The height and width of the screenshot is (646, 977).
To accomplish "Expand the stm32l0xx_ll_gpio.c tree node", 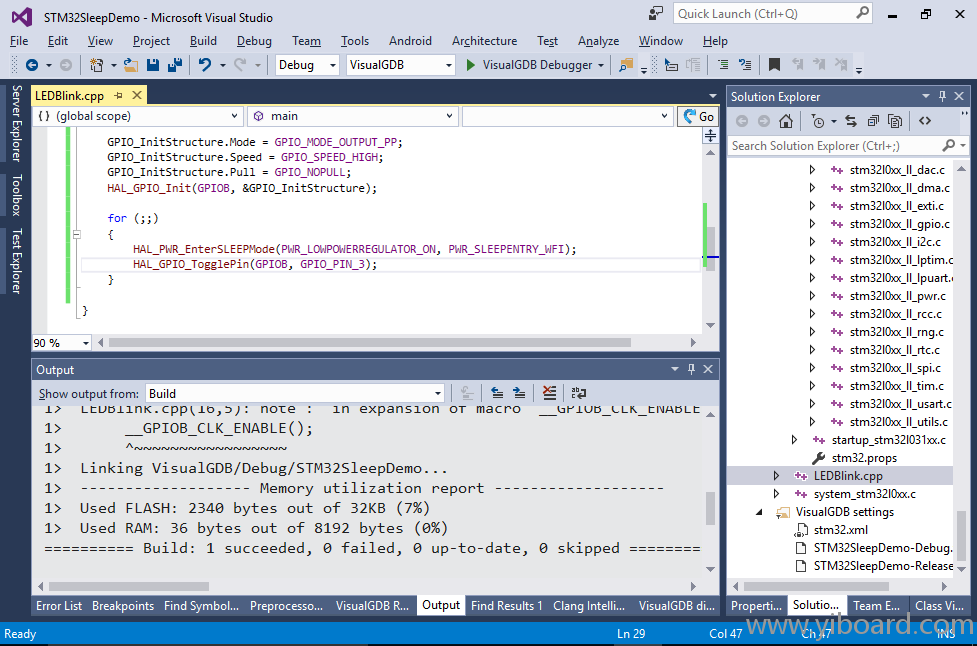I will [812, 224].
